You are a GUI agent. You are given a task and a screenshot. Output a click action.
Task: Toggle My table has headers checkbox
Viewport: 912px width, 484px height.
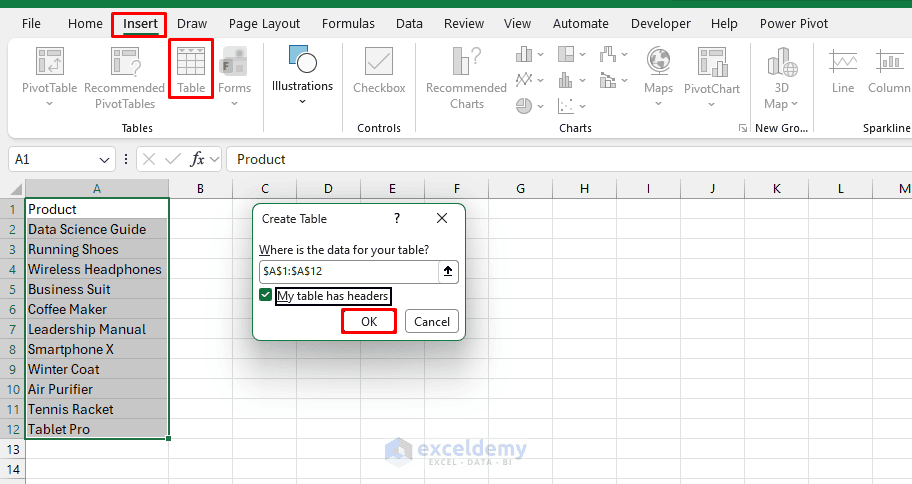point(266,295)
